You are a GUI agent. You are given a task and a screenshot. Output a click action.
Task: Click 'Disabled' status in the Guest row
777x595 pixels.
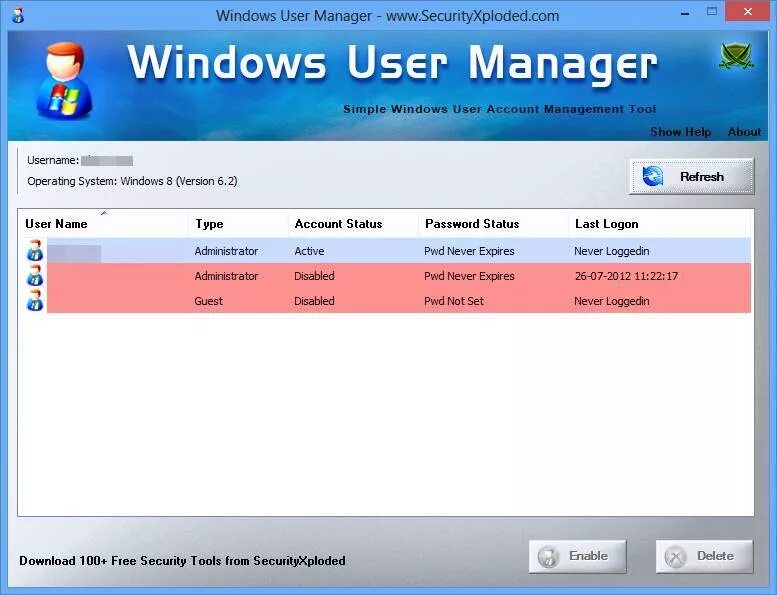click(314, 301)
